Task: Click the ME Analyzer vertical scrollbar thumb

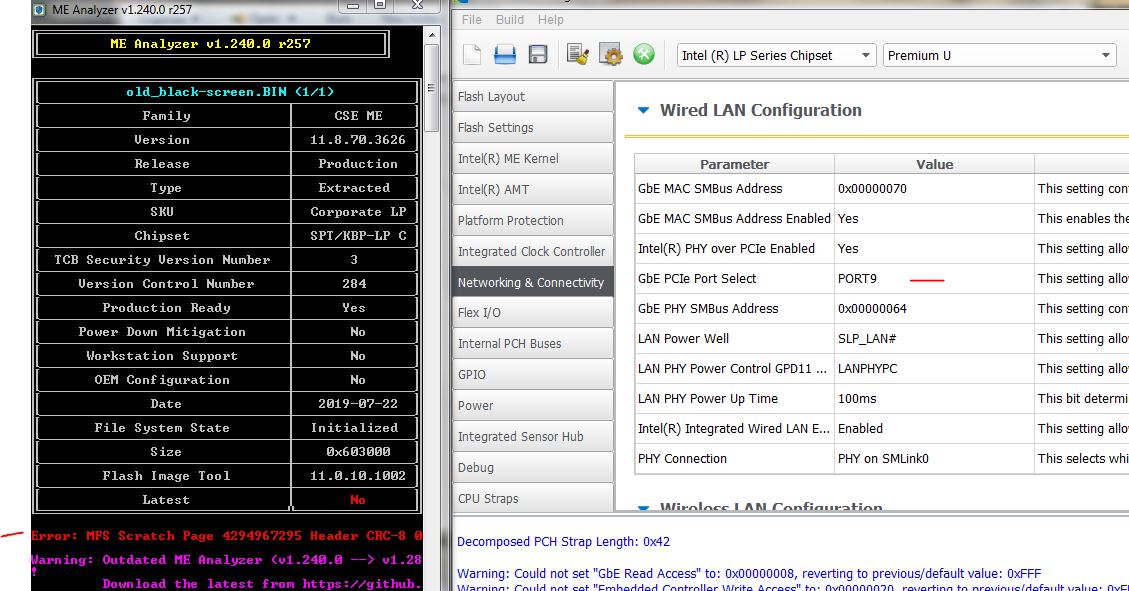Action: (x=431, y=88)
